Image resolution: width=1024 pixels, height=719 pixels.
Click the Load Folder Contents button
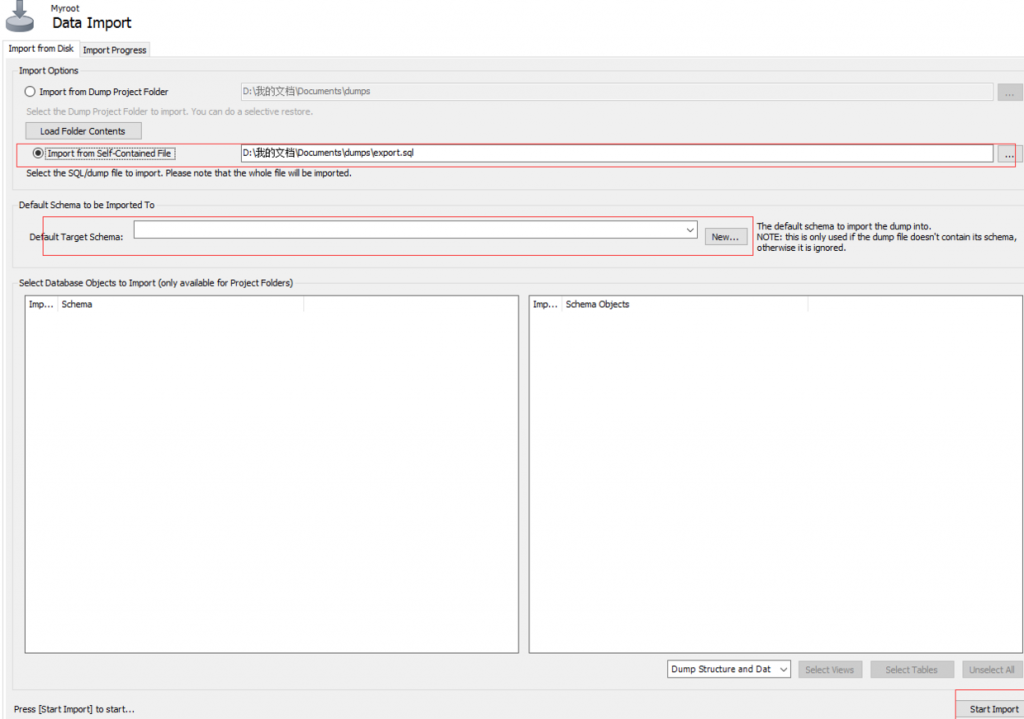(x=83, y=130)
